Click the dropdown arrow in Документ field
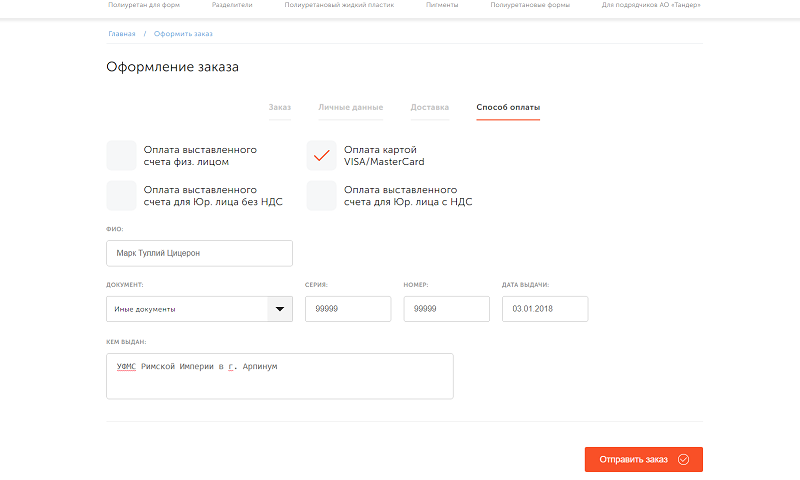 pos(280,309)
